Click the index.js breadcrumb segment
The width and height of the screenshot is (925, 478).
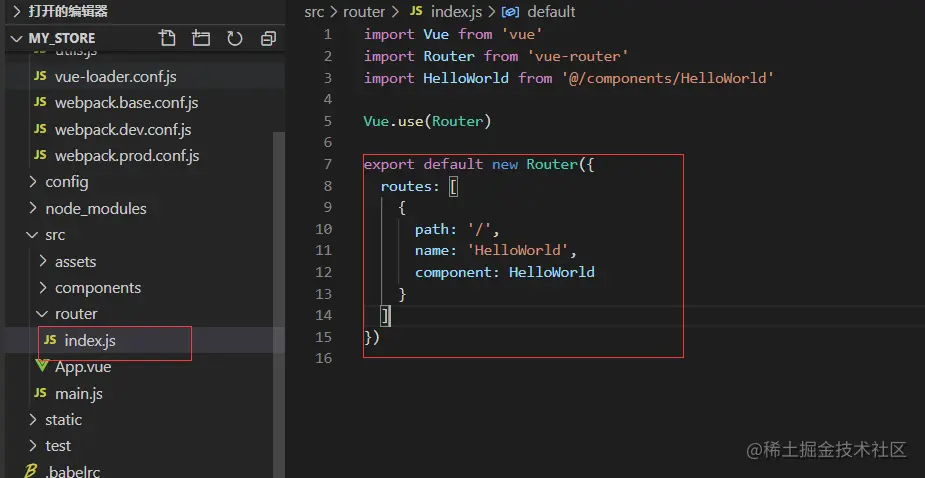[457, 12]
